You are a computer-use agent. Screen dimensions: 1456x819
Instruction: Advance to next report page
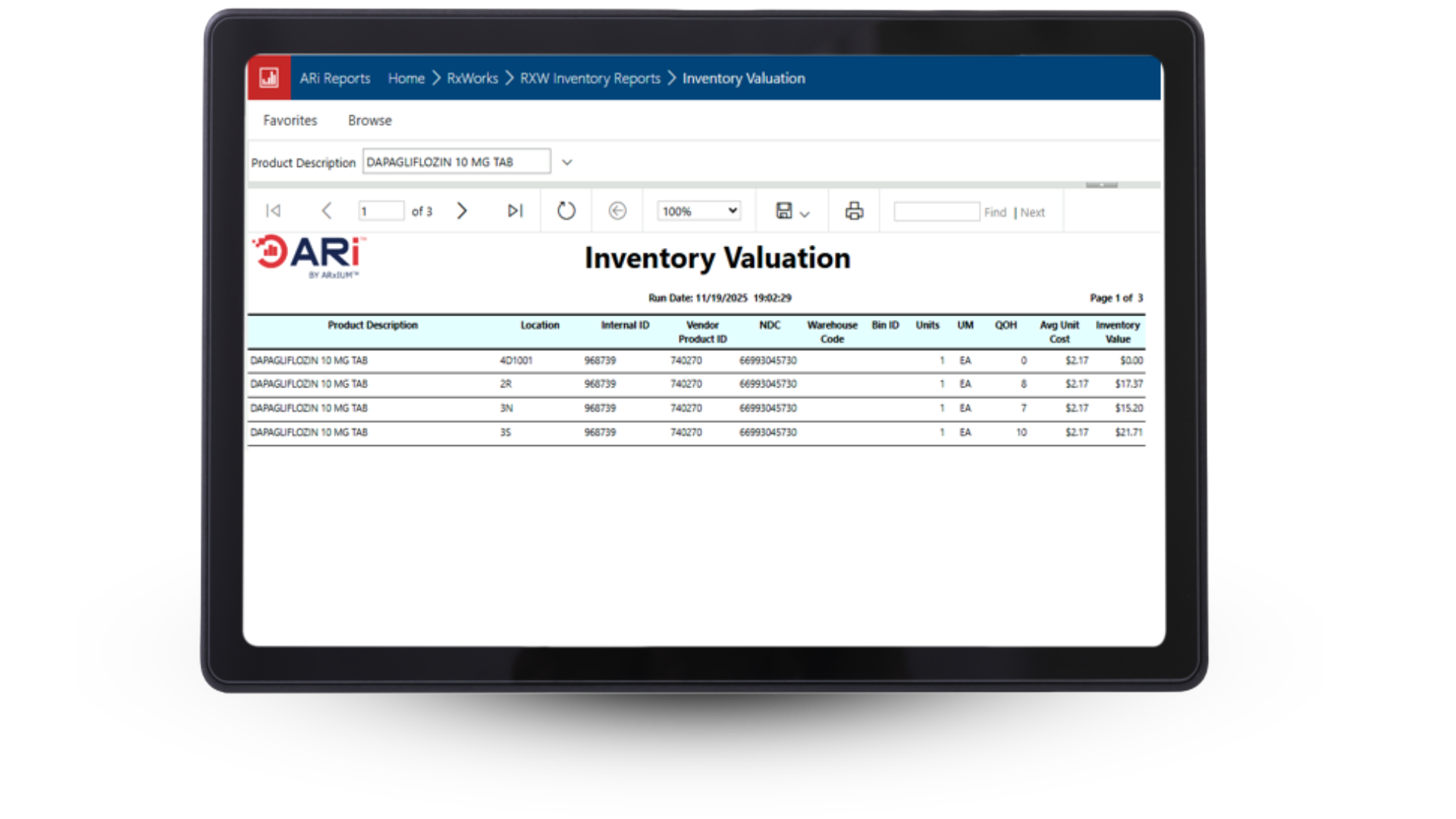pos(462,211)
